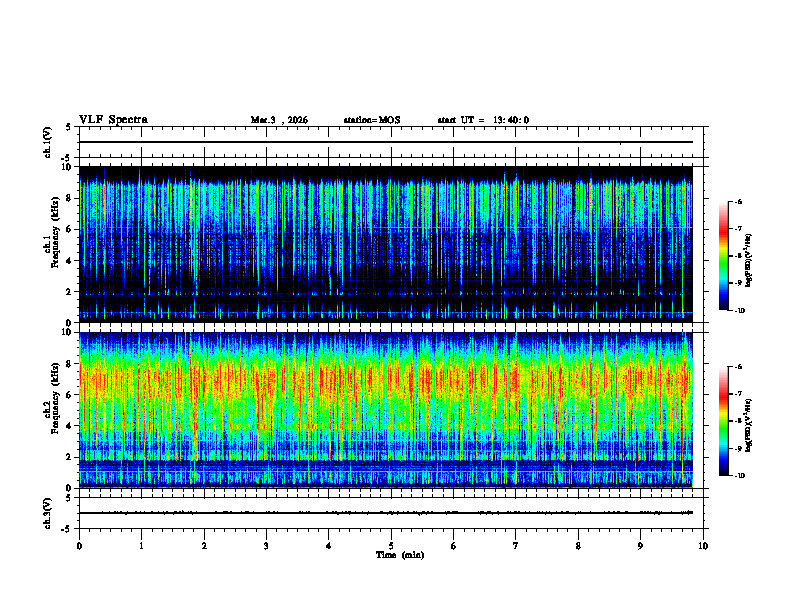Click the "8" kHz tick of ch.2

(x=69, y=364)
